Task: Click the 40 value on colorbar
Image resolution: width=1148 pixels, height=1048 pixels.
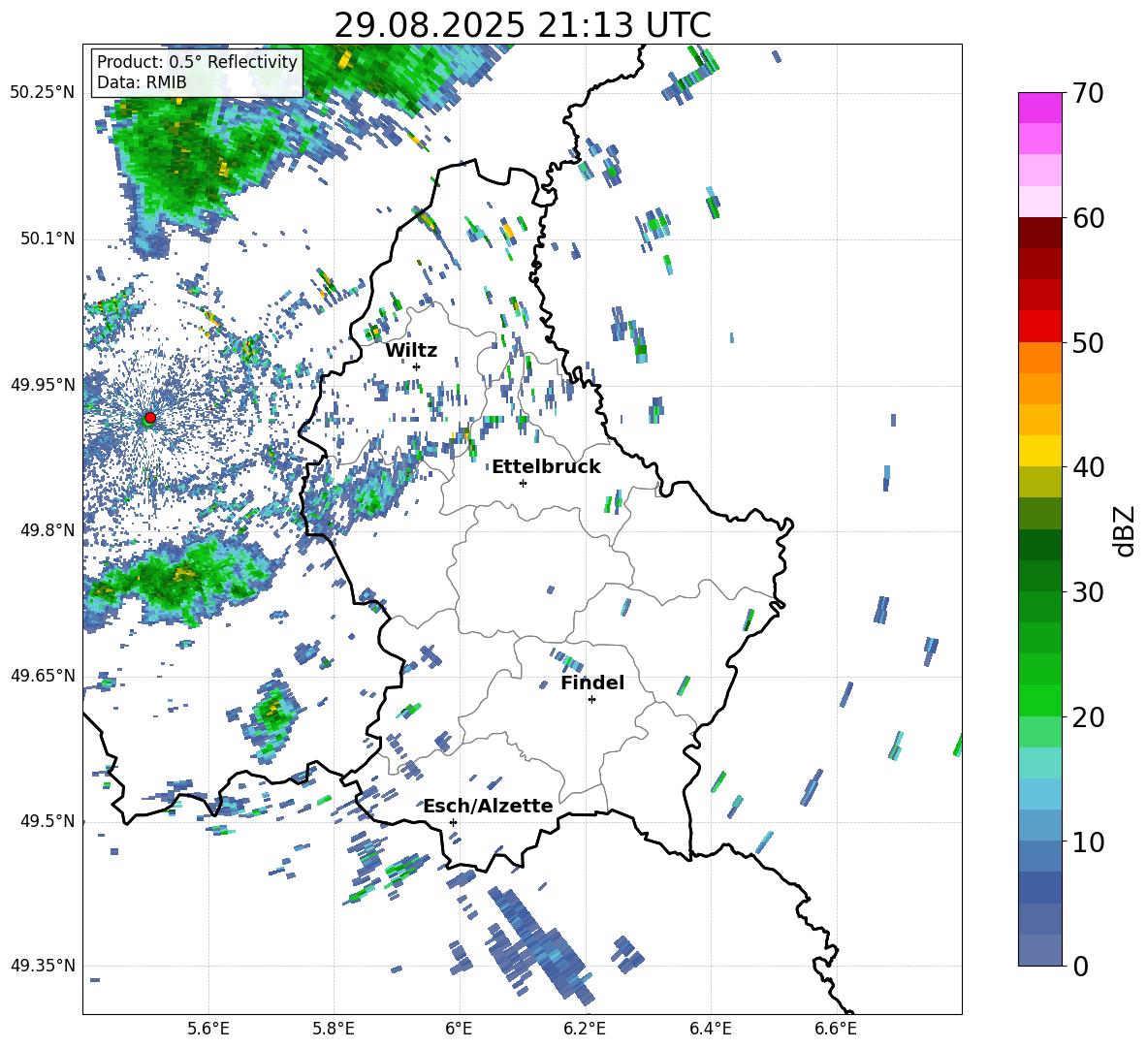Action: (x=1088, y=467)
